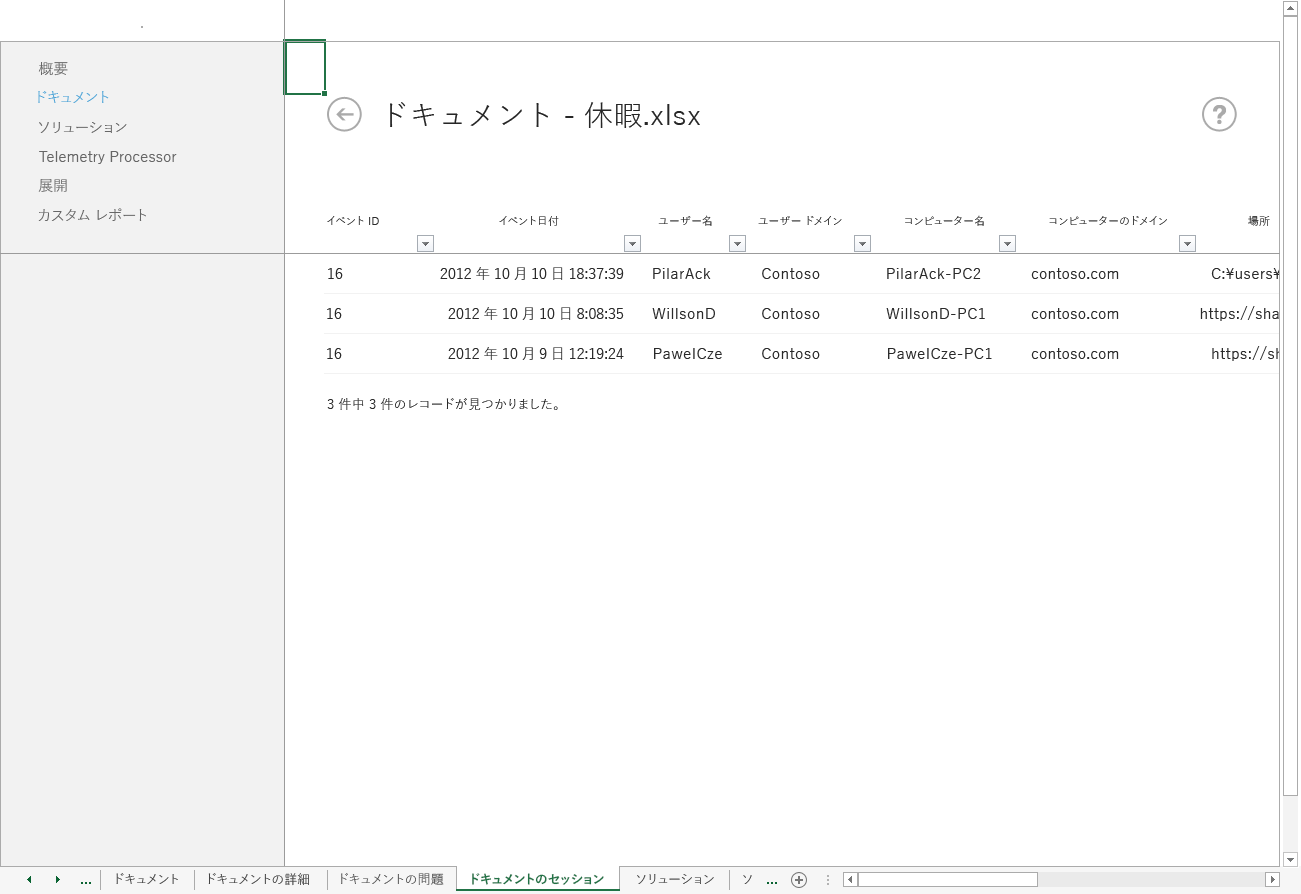The height and width of the screenshot is (894, 1301).
Task: Select the PilarAck-PC2 computer cell
Action: point(933,274)
